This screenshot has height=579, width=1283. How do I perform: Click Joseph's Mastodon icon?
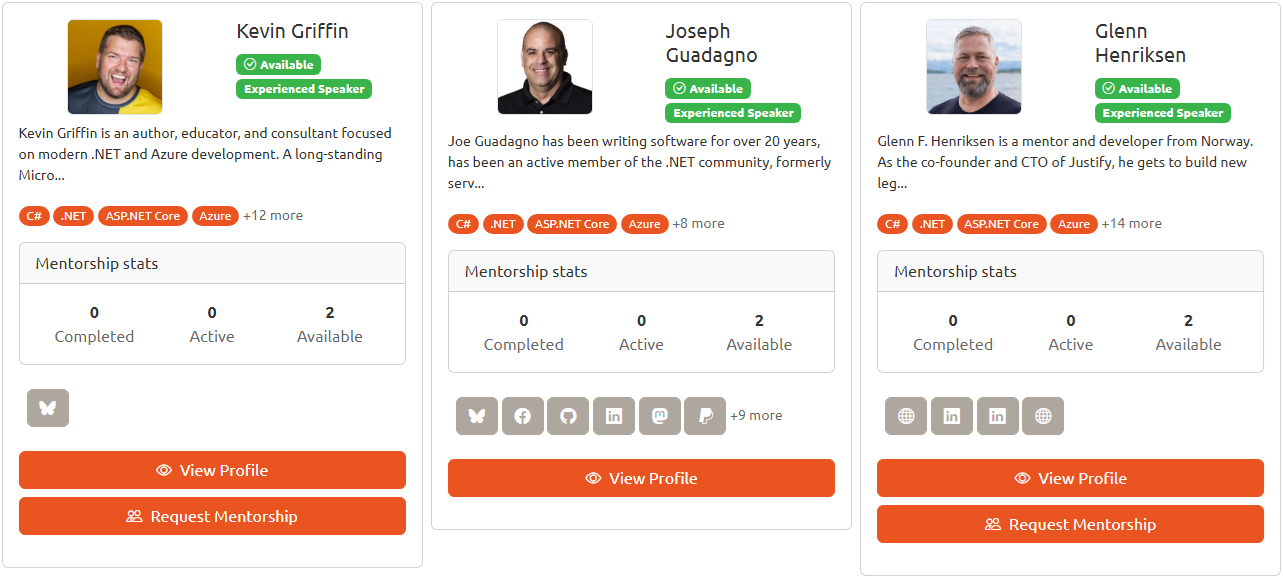pos(659,415)
